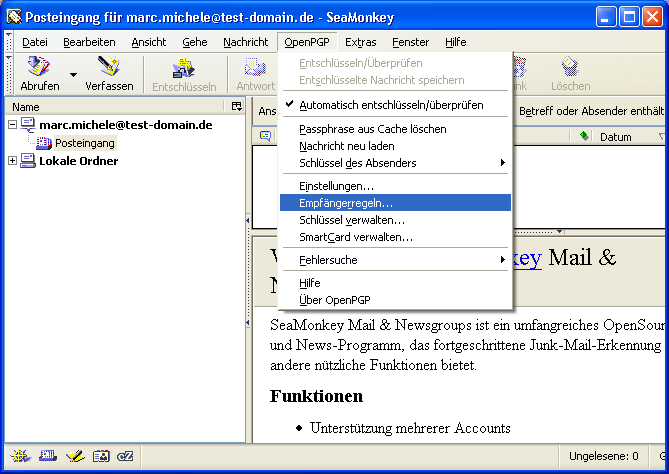
Task: Click the Name column header
Action: pyautogui.click(x=116, y=106)
